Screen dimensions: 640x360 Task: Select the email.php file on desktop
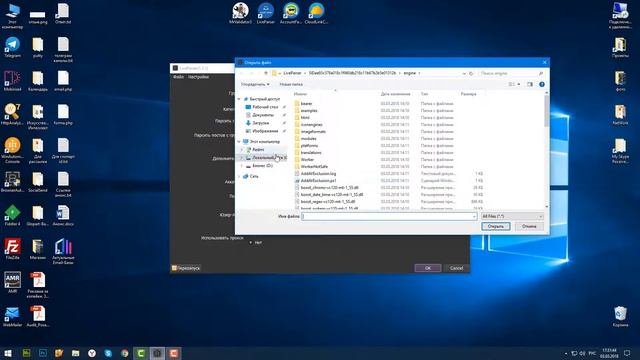tap(63, 81)
